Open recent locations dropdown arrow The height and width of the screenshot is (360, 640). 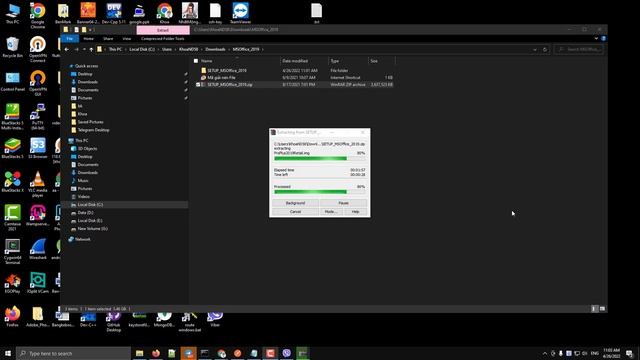84,49
